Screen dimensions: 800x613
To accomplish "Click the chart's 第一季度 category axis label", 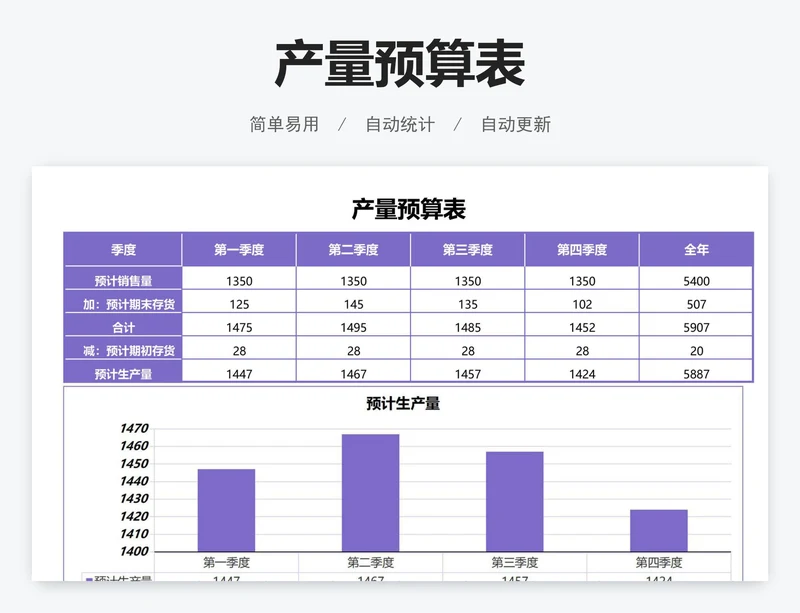I will tap(227, 562).
